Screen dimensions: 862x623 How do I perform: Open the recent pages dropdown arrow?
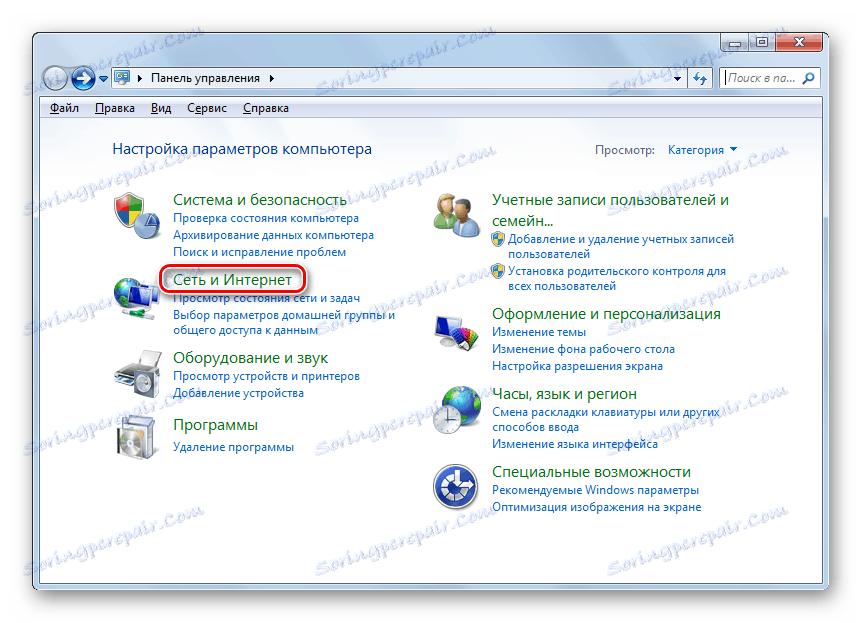[103, 79]
